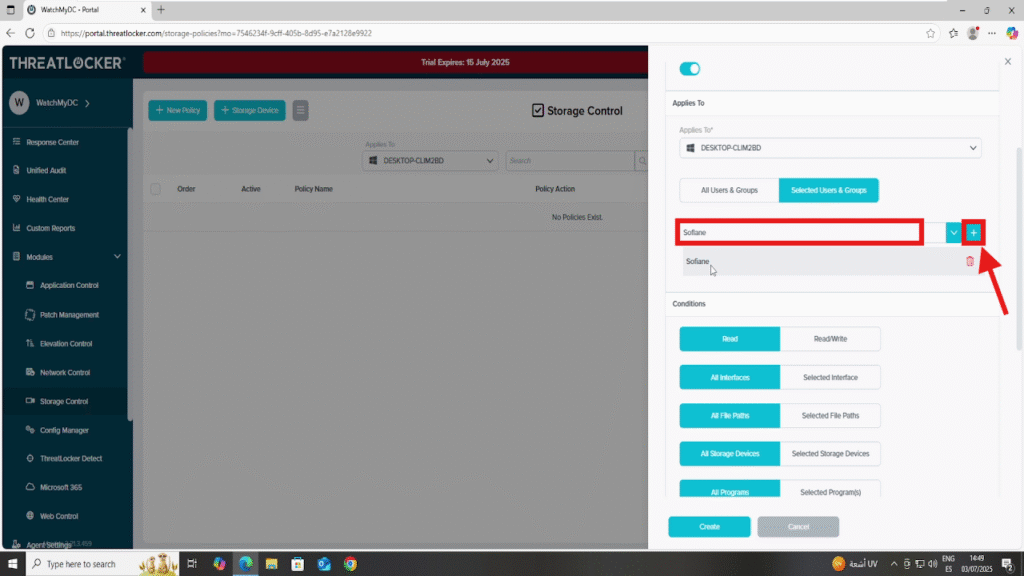Open Microsoft 365 module
Viewport: 1024px width, 576px height.
coord(60,487)
